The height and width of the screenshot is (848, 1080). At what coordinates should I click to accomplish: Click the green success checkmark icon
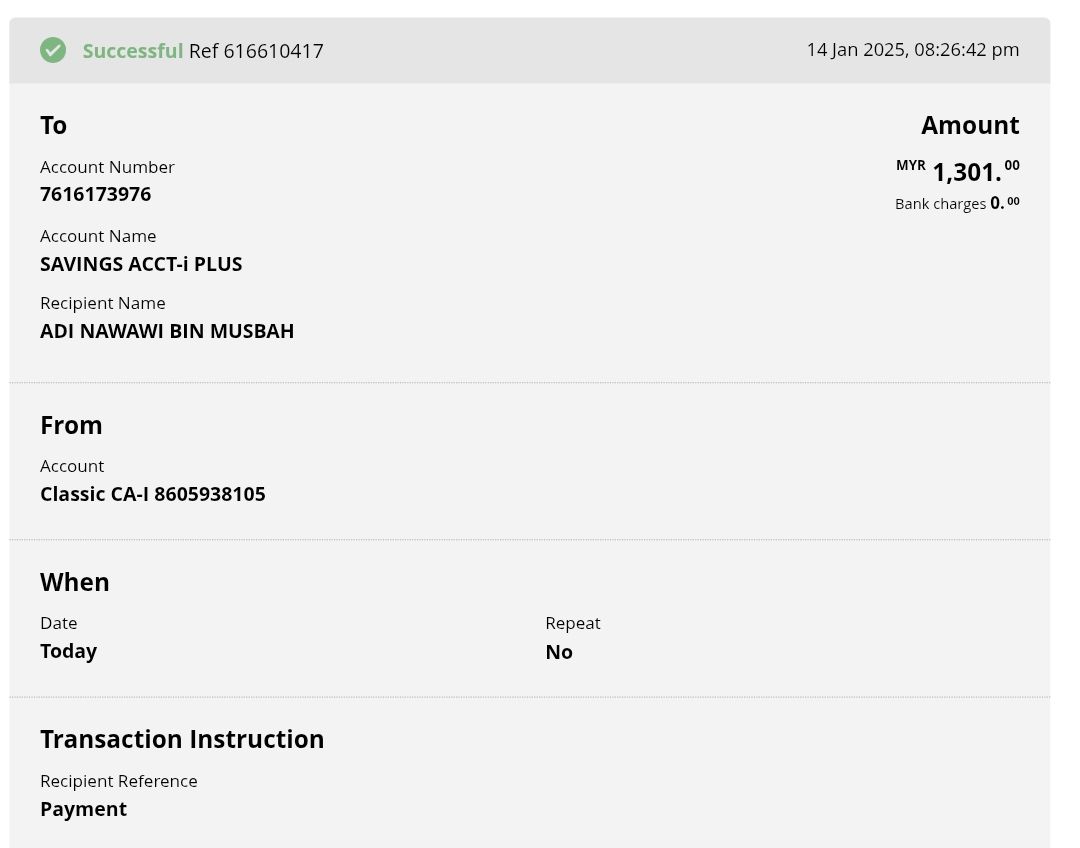53,50
